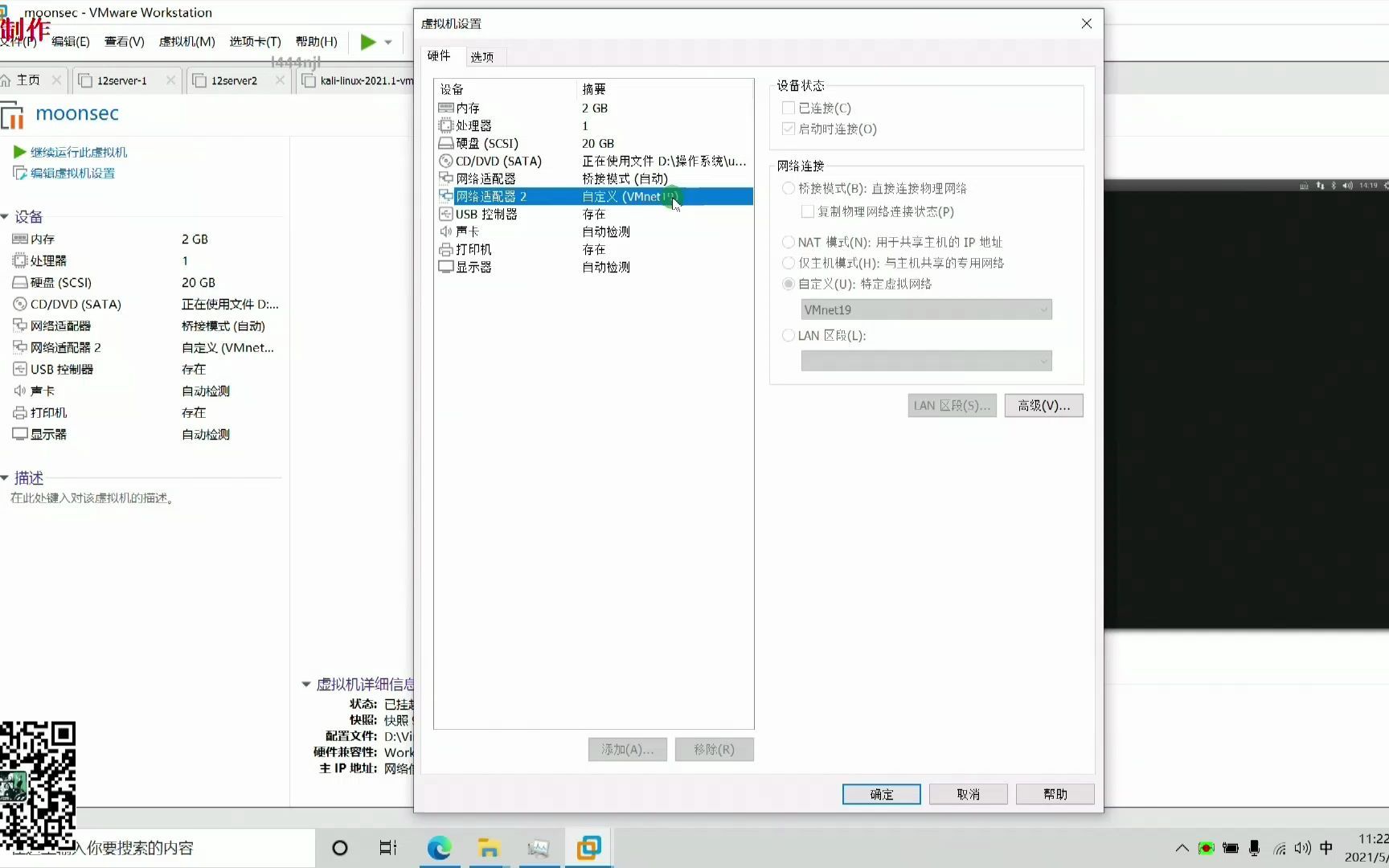Collapse the 设备 section in the main window
This screenshot has width=1389, height=868.
5,217
